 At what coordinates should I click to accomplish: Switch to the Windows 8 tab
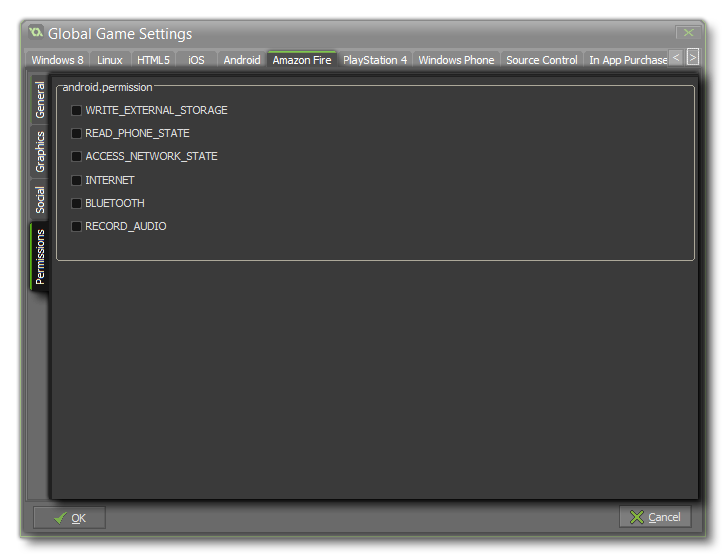pos(57,60)
